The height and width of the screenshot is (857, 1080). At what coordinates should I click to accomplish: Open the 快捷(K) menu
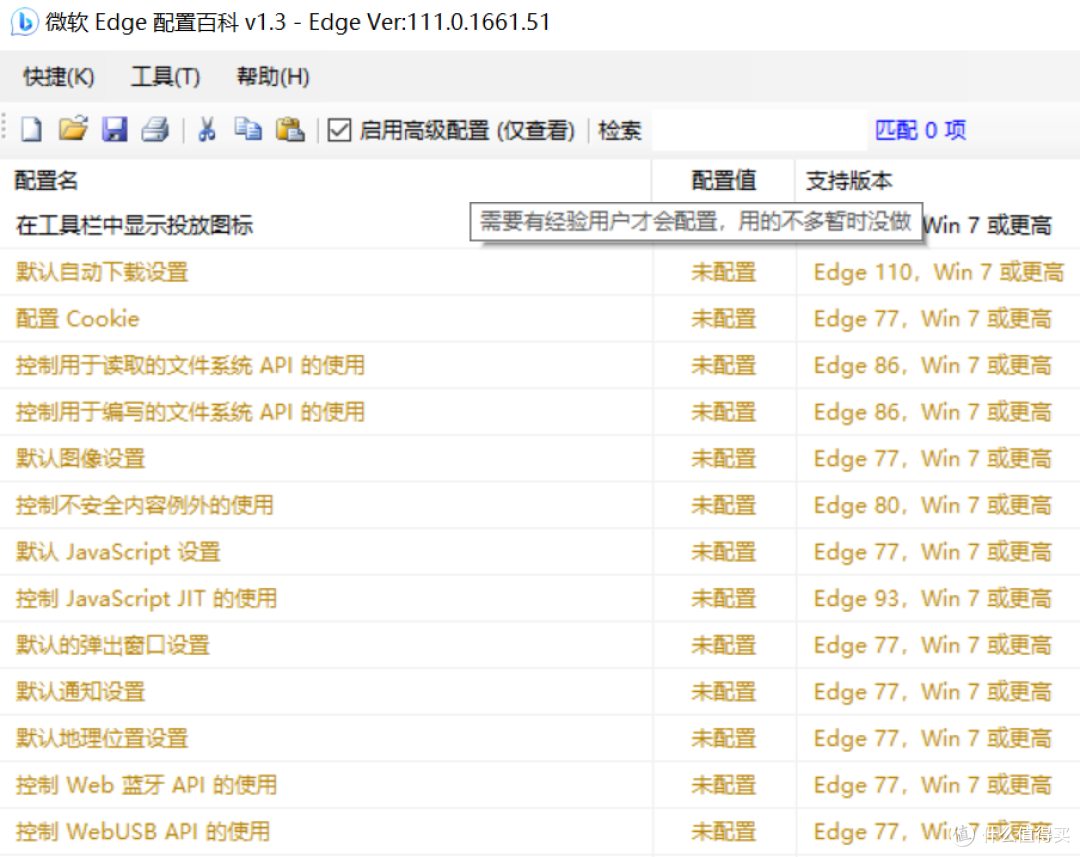pyautogui.click(x=59, y=76)
